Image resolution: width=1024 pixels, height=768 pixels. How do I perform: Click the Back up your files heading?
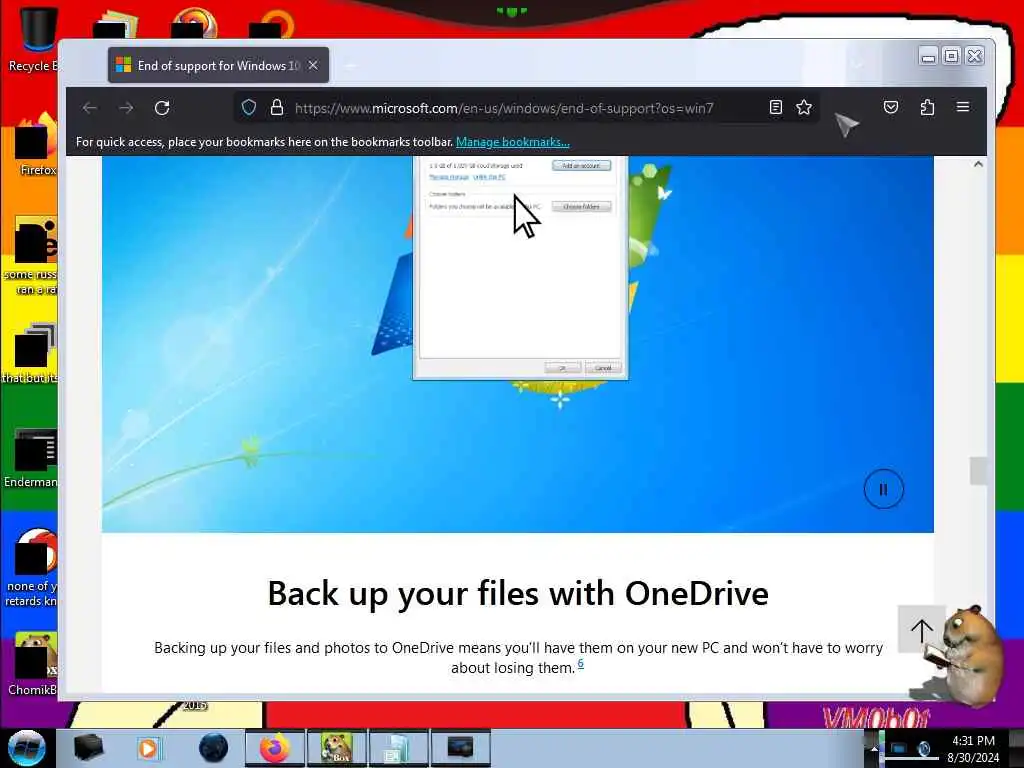pos(518,594)
